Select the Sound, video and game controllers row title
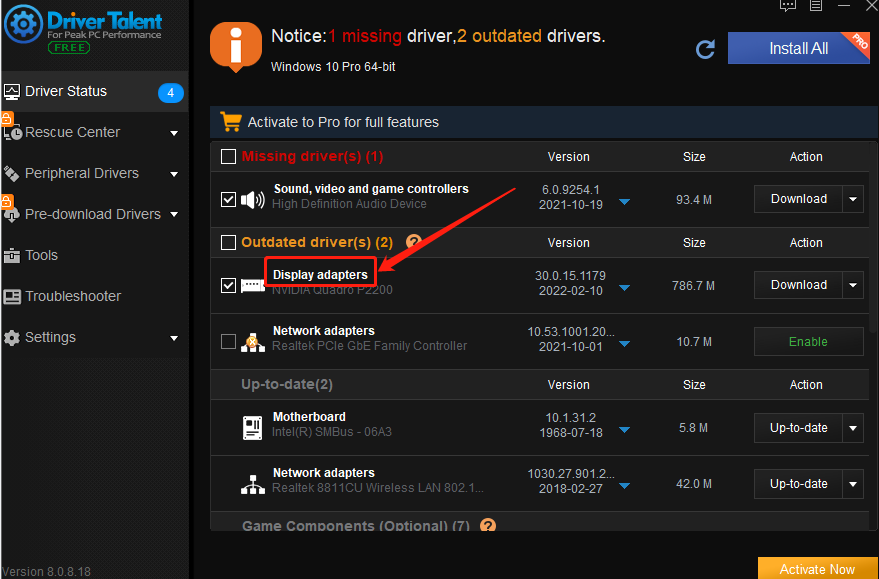The image size is (879, 579). click(371, 189)
